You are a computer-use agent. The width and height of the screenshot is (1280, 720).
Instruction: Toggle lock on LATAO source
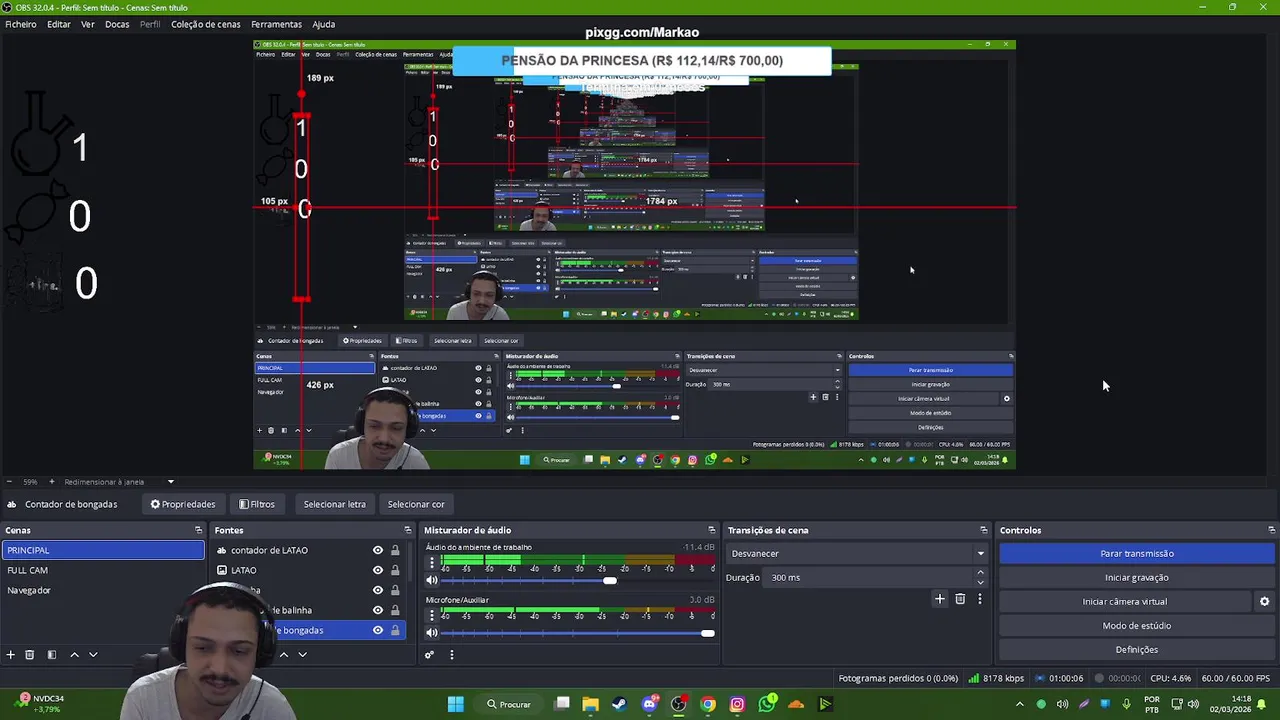395,570
